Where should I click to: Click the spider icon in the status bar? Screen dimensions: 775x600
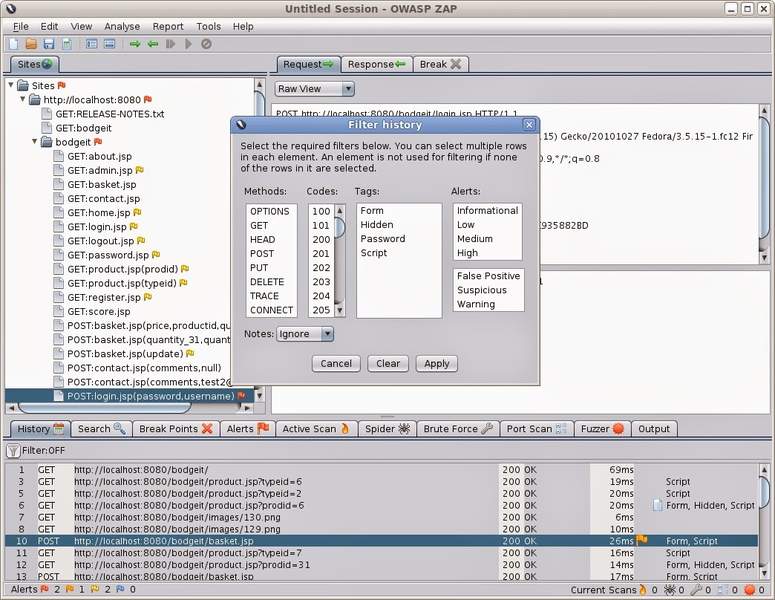point(670,589)
